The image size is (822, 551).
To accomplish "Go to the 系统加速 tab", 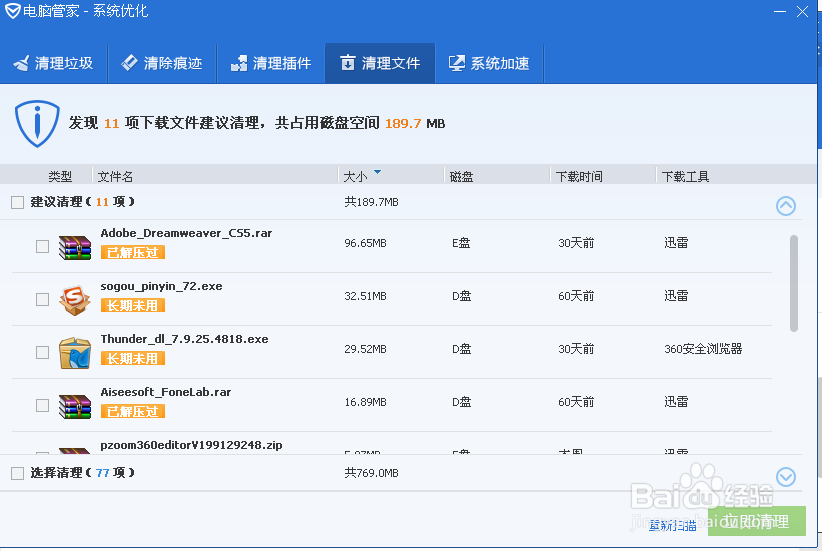I will pyautogui.click(x=490, y=63).
